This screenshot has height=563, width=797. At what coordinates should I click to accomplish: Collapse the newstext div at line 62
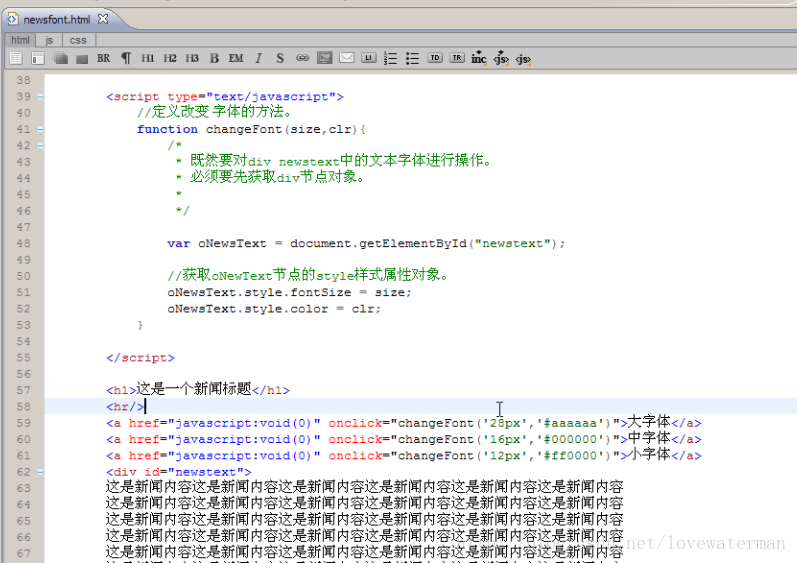click(x=40, y=473)
